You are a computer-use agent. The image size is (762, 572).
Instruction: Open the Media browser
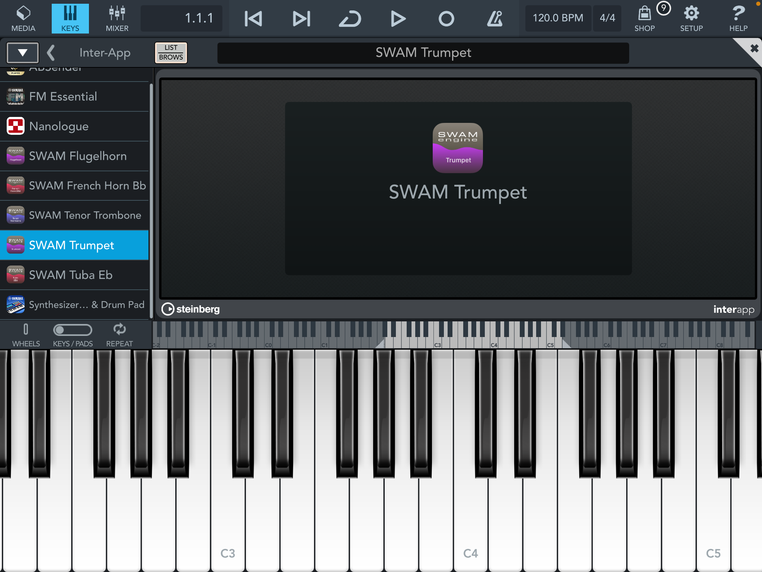(23, 18)
